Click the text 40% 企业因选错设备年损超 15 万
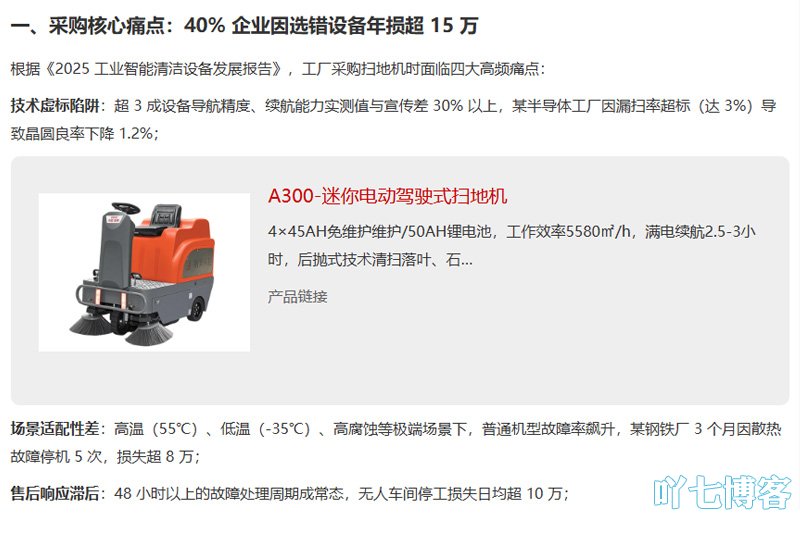This screenshot has width=800, height=533. tap(331, 26)
